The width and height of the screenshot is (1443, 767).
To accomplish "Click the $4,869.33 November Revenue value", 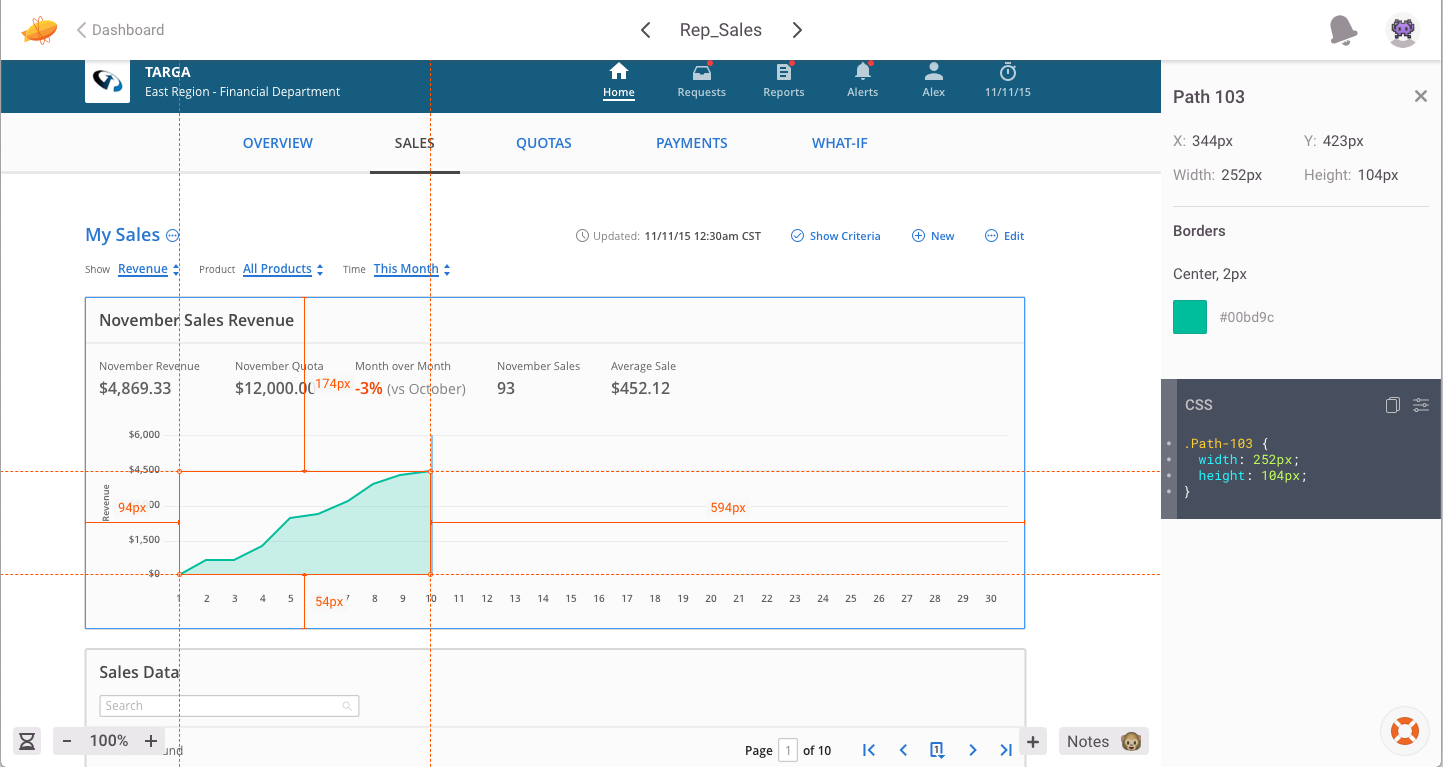I will pos(135,388).
